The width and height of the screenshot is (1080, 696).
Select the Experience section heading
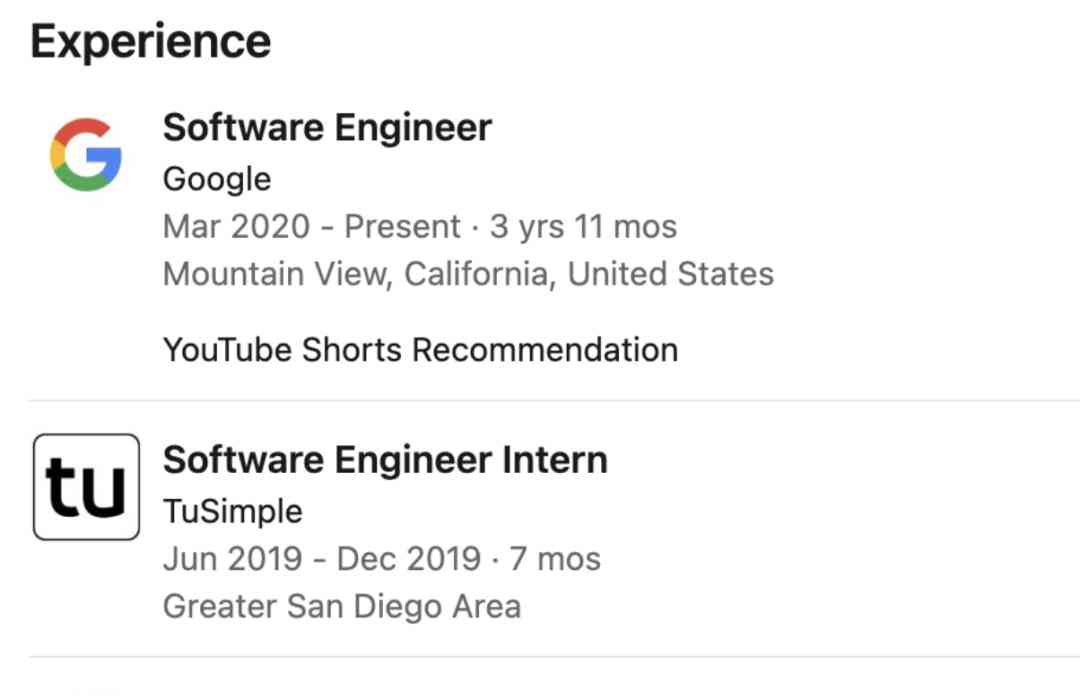151,42
